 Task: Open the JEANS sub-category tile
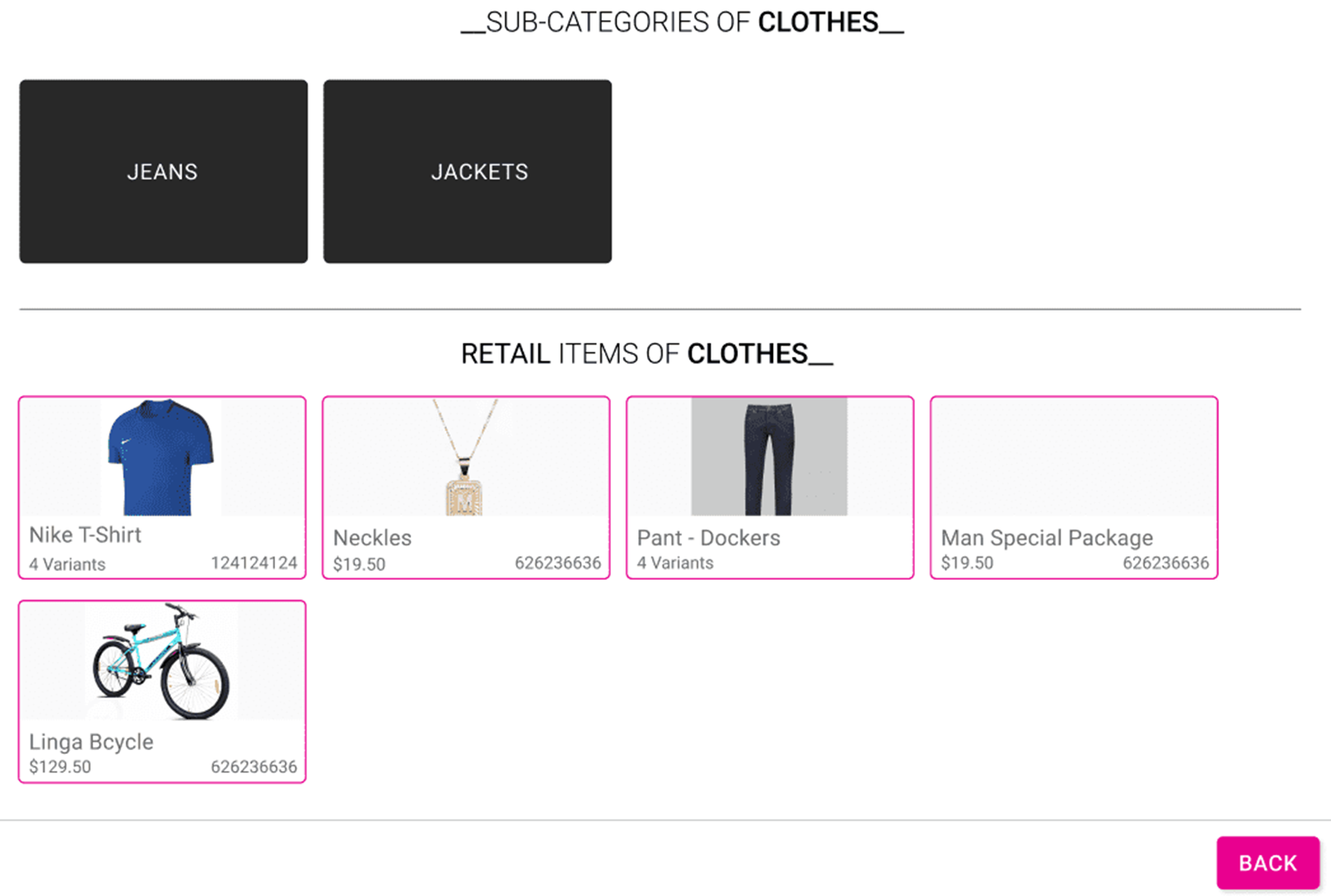(x=163, y=171)
